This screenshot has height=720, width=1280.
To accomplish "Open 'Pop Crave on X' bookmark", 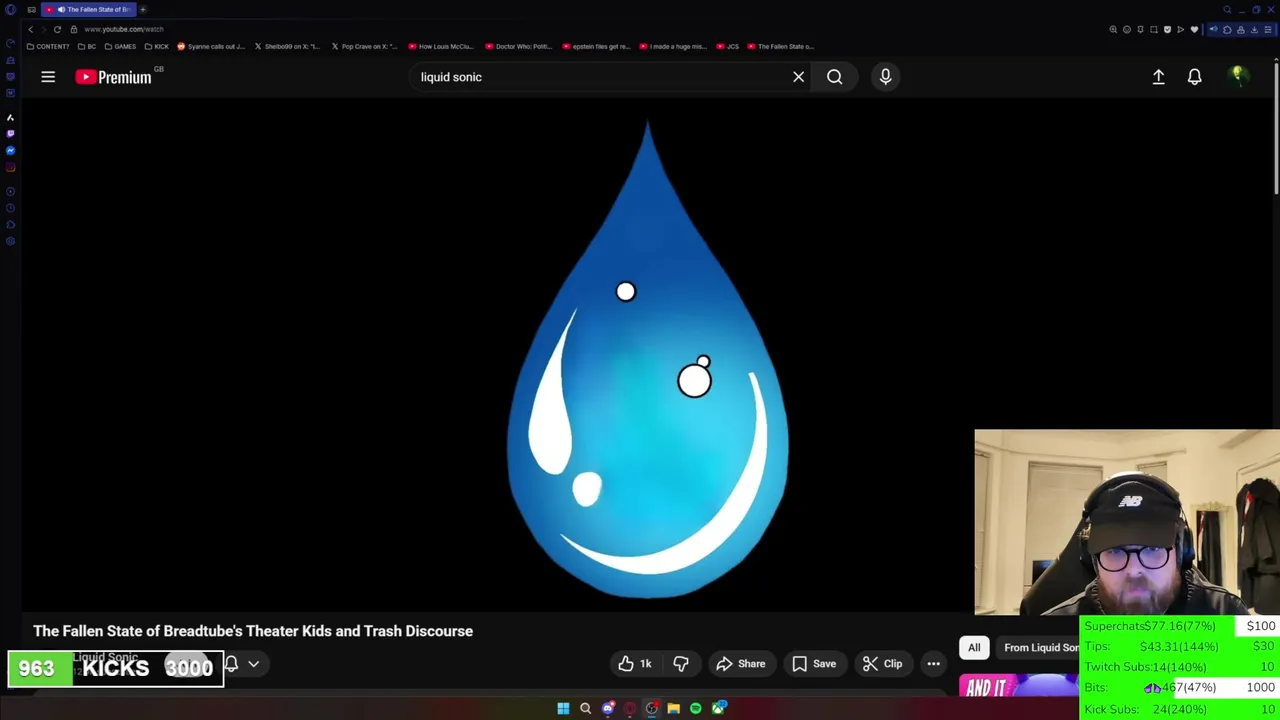I will pyautogui.click(x=364, y=46).
